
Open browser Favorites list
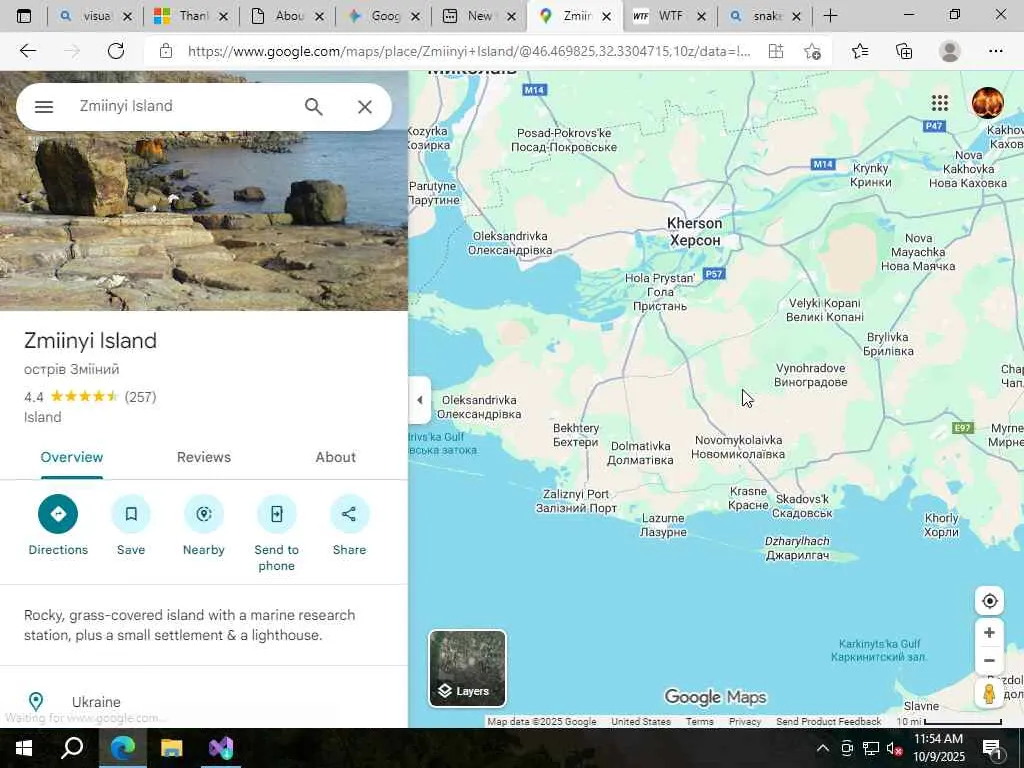pos(860,51)
